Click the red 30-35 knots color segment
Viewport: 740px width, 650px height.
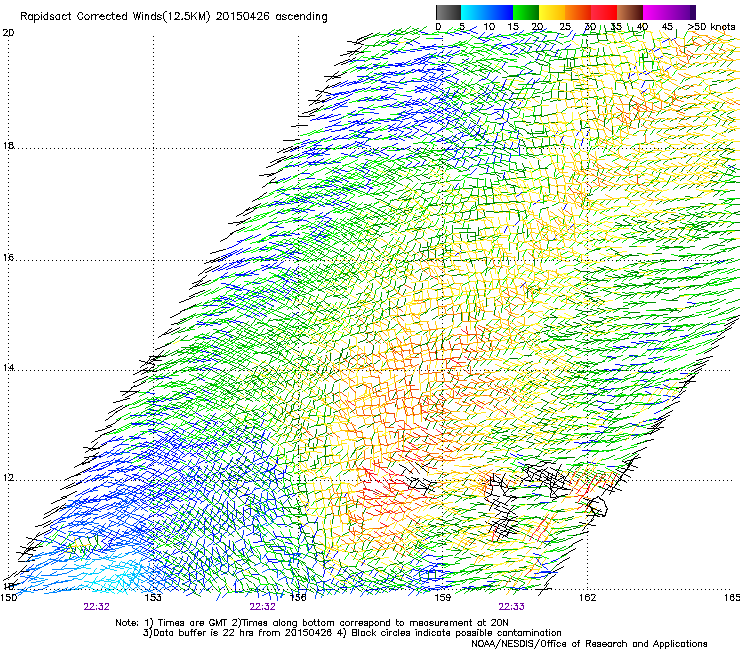click(x=604, y=12)
